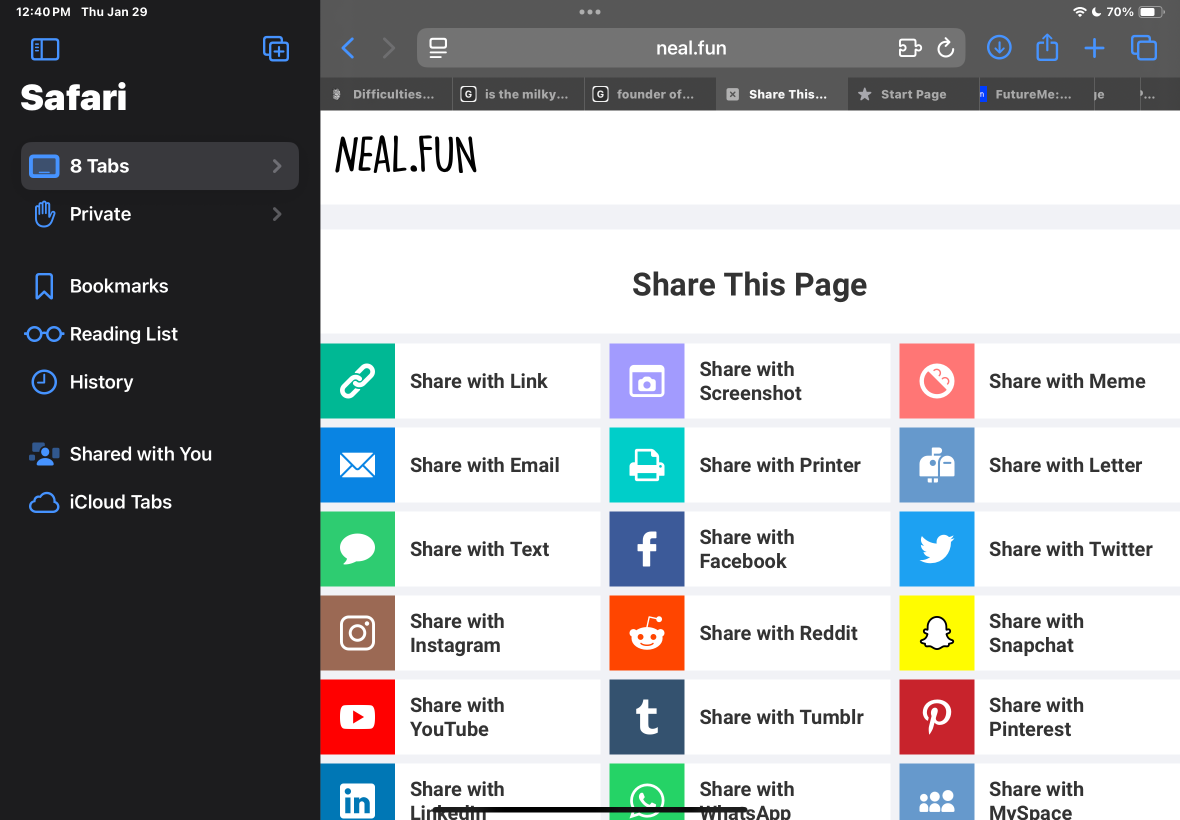Switch to the Start Page tab
The height and width of the screenshot is (820, 1180).
914,95
